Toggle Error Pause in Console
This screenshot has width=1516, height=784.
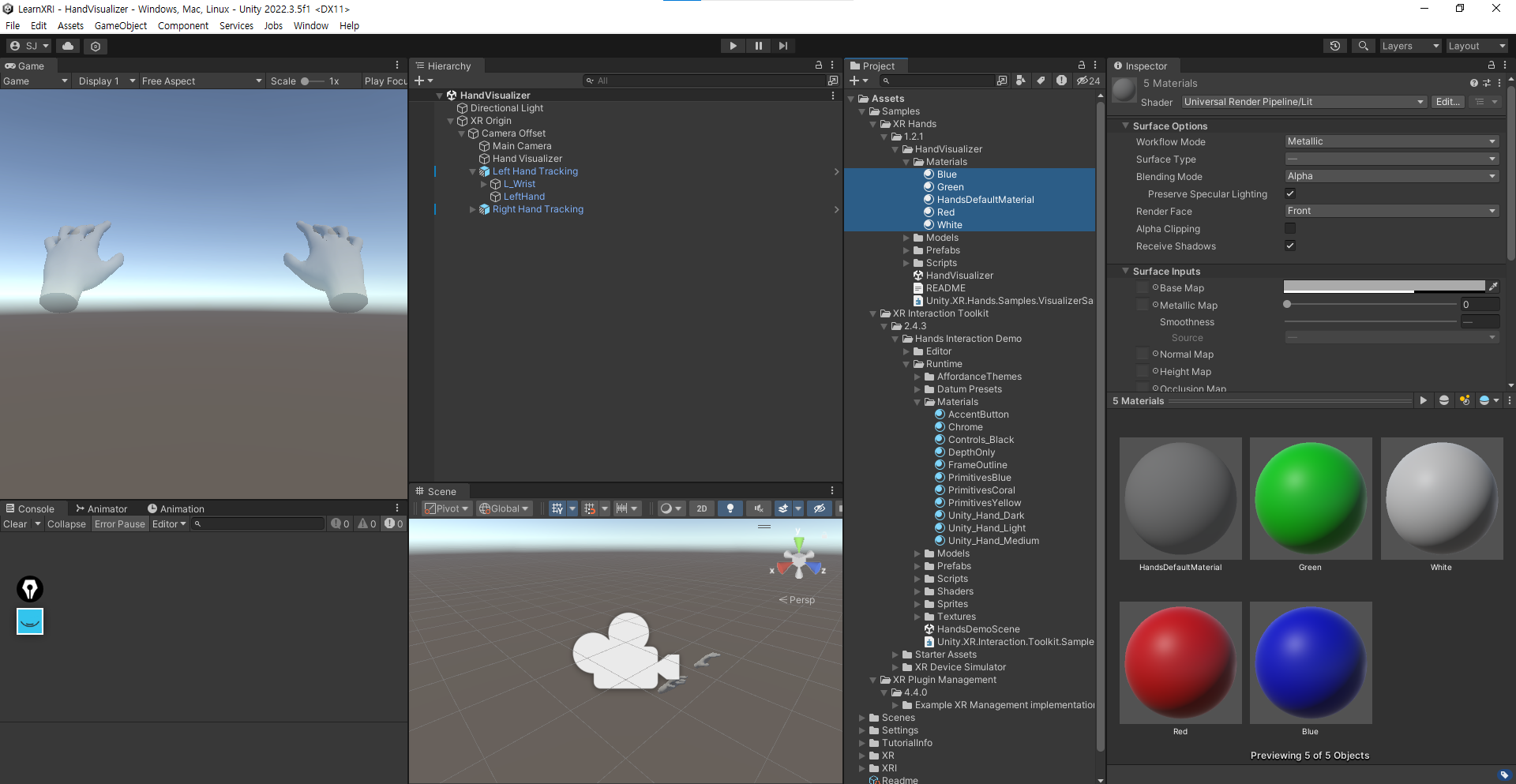[x=120, y=523]
